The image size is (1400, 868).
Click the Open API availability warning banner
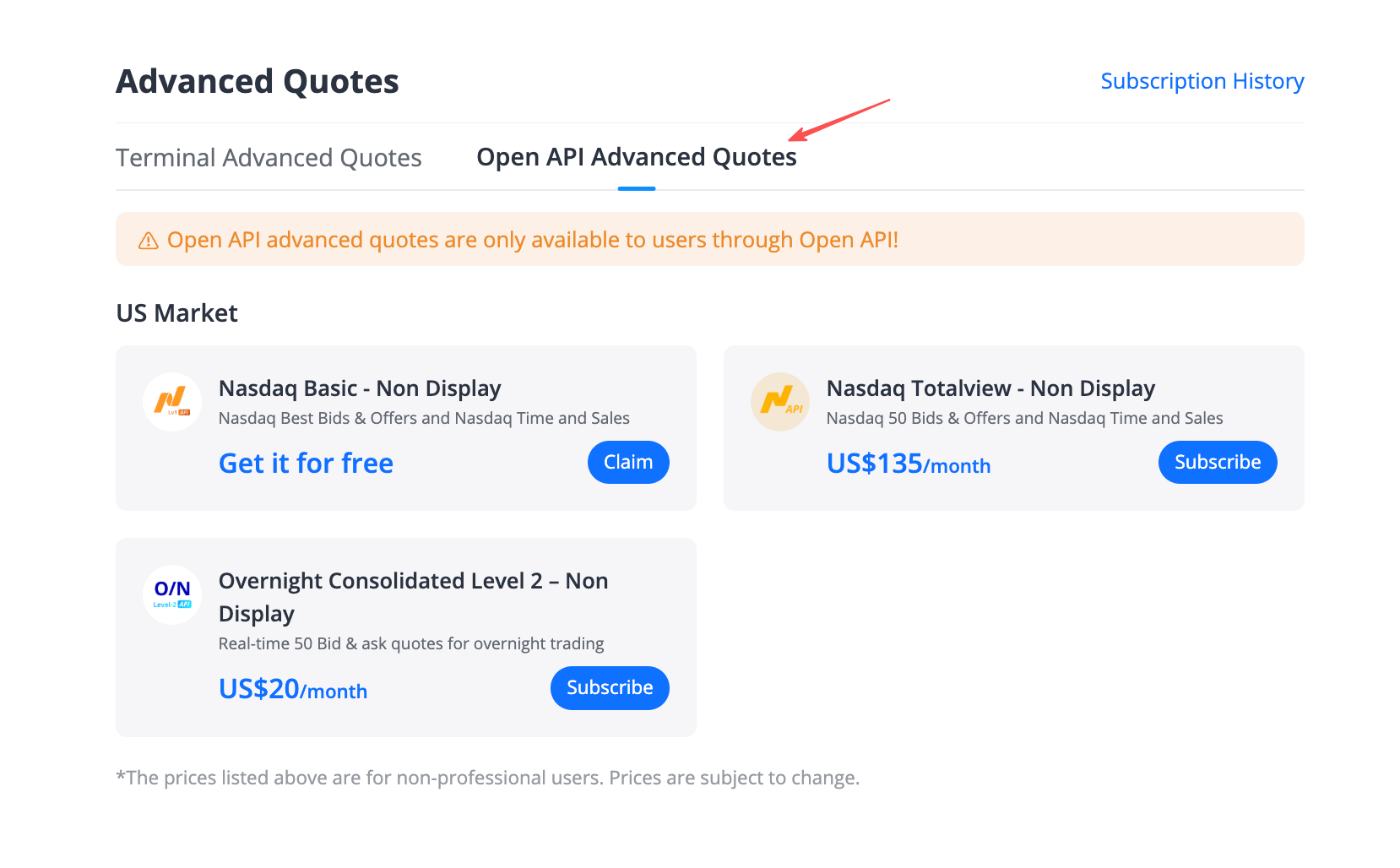coord(710,239)
